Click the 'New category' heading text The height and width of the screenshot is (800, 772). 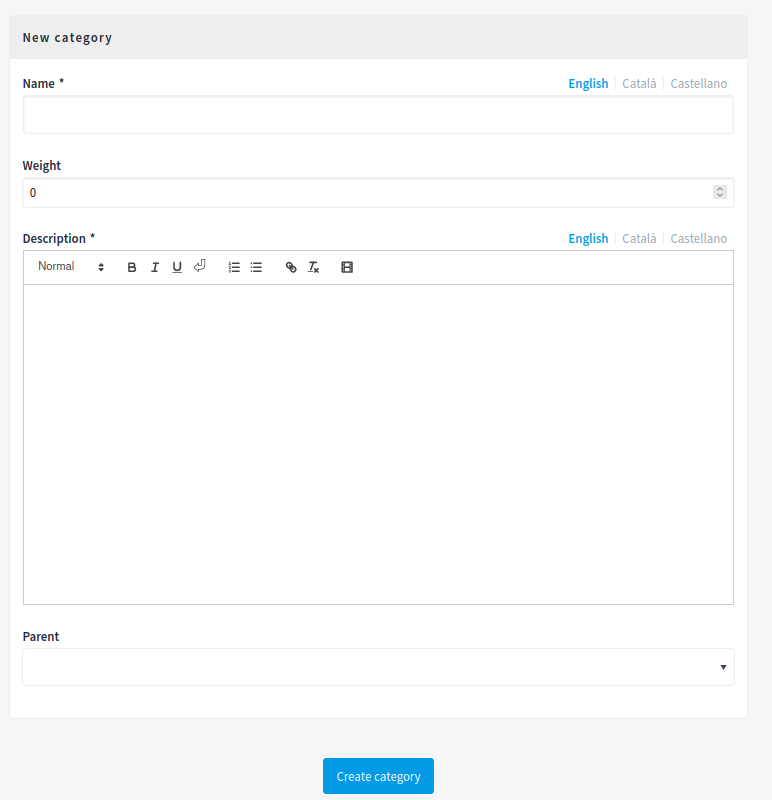click(67, 38)
